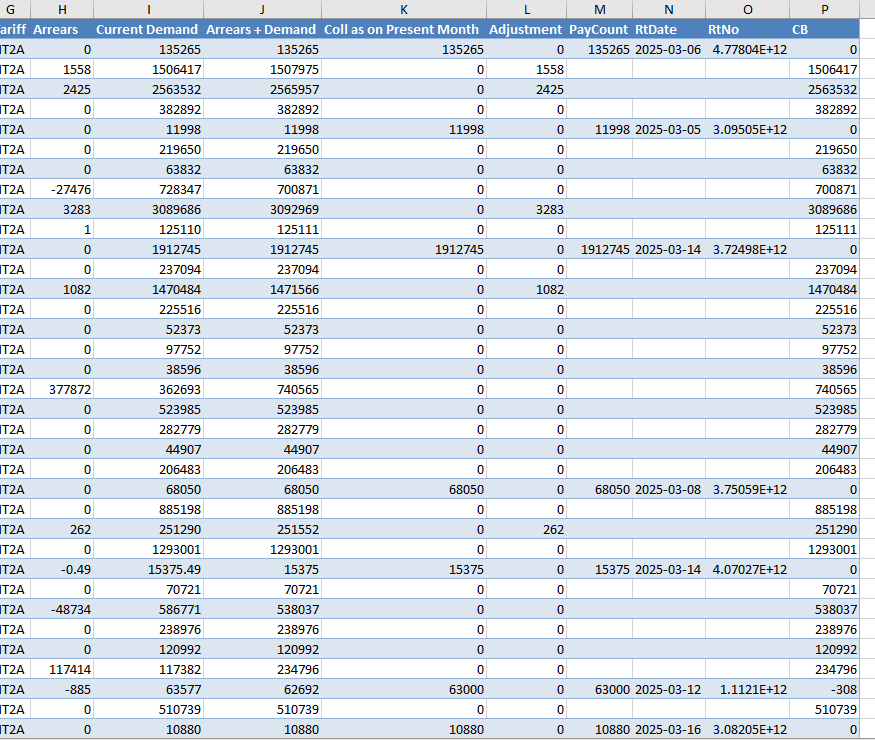Select Coll as on Present Month cell 63000

(403, 690)
